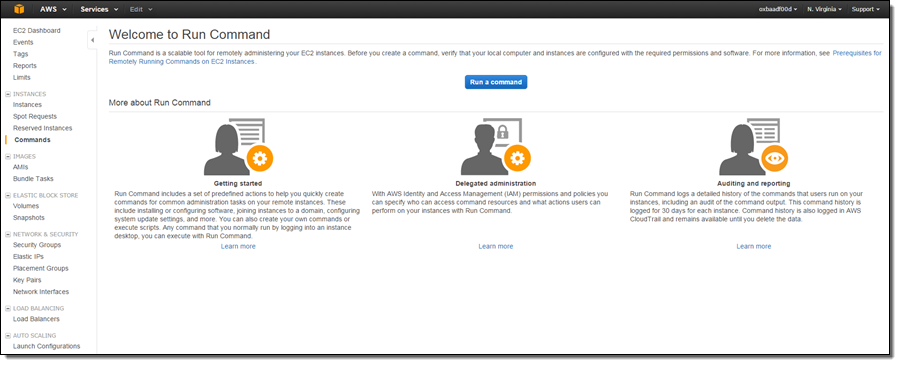Viewport: 900px width, 365px height.
Task: Open Learn more under Delegated administration
Action: point(496,246)
